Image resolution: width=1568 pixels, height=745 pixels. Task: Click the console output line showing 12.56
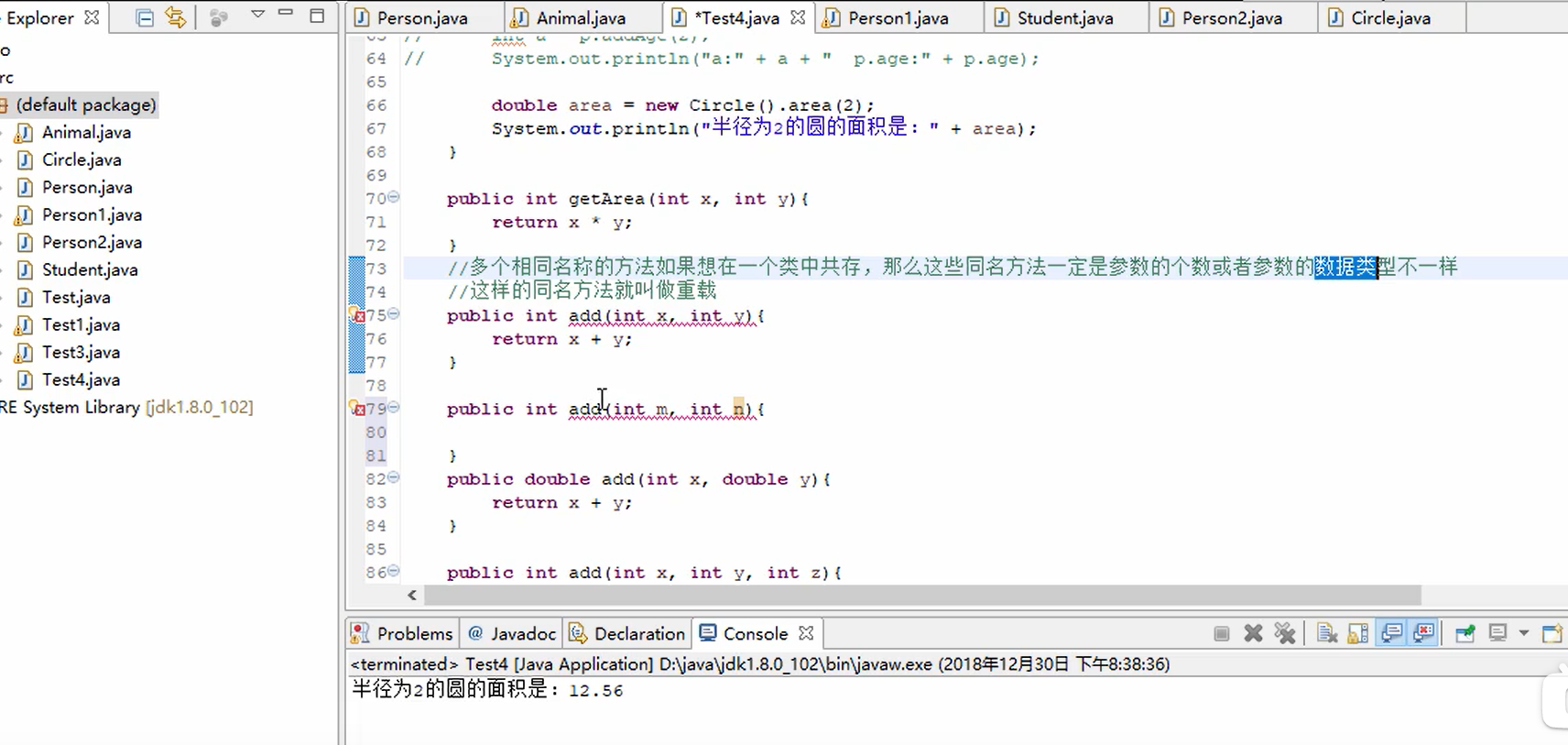(487, 690)
